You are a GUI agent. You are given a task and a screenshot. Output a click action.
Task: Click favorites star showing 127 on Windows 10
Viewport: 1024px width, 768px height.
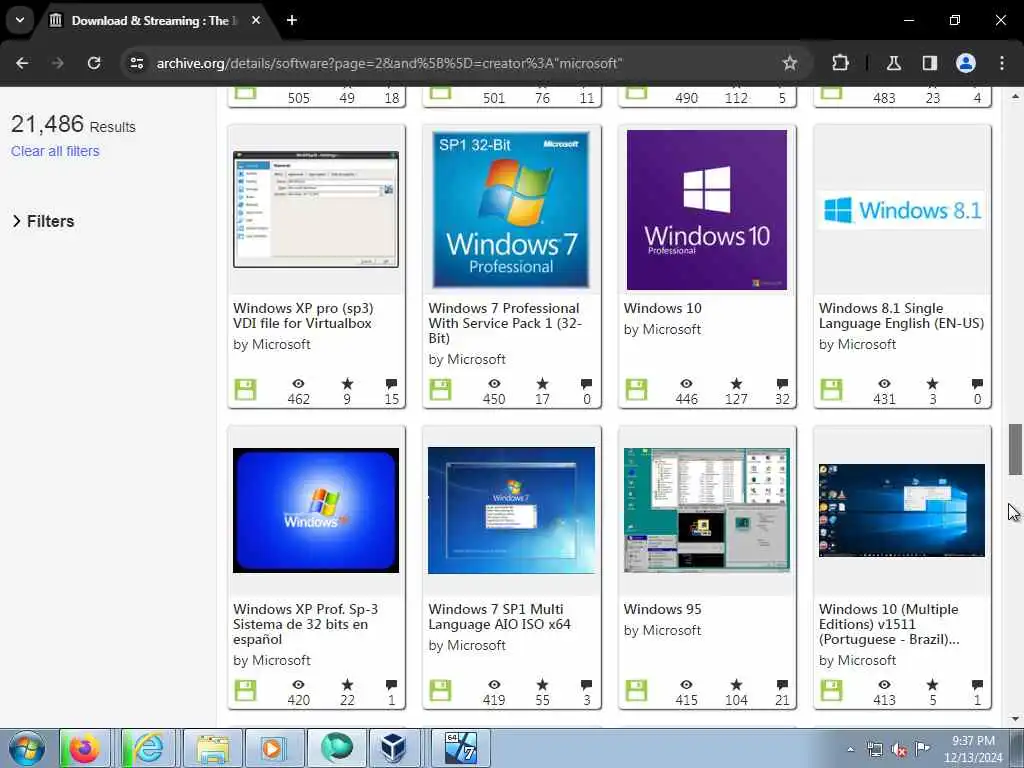pyautogui.click(x=736, y=383)
